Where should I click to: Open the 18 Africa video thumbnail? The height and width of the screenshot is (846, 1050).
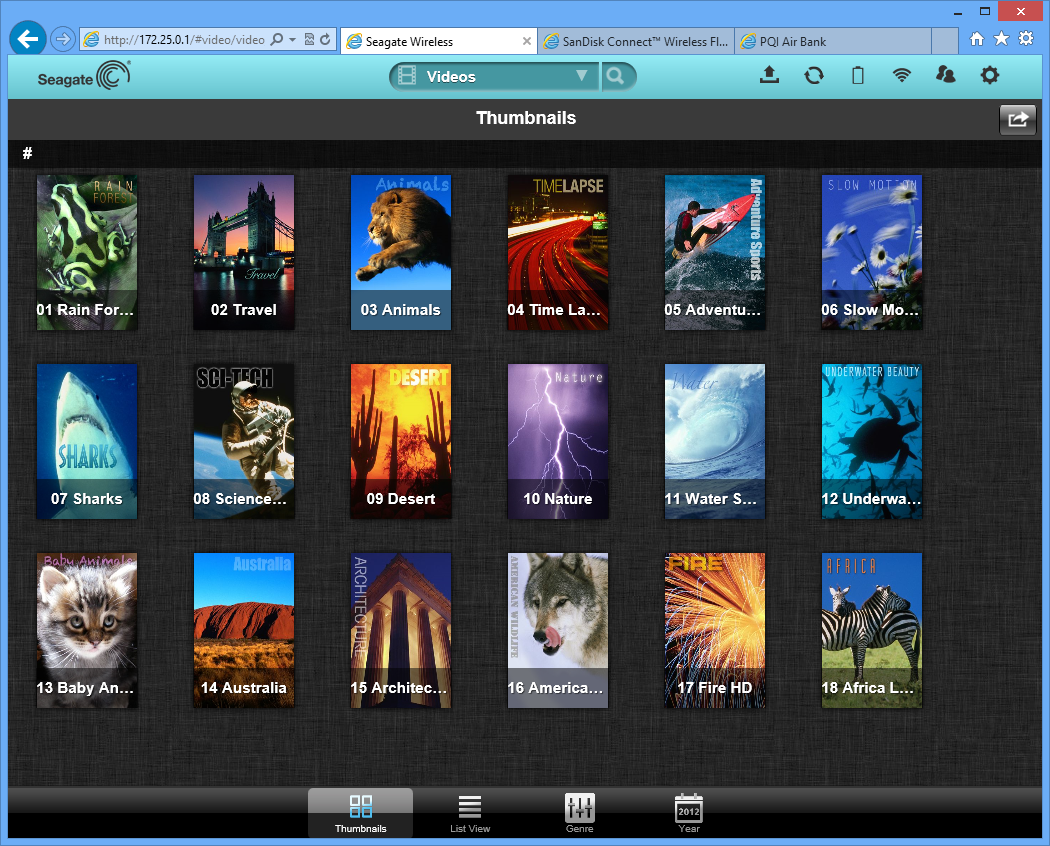point(872,630)
